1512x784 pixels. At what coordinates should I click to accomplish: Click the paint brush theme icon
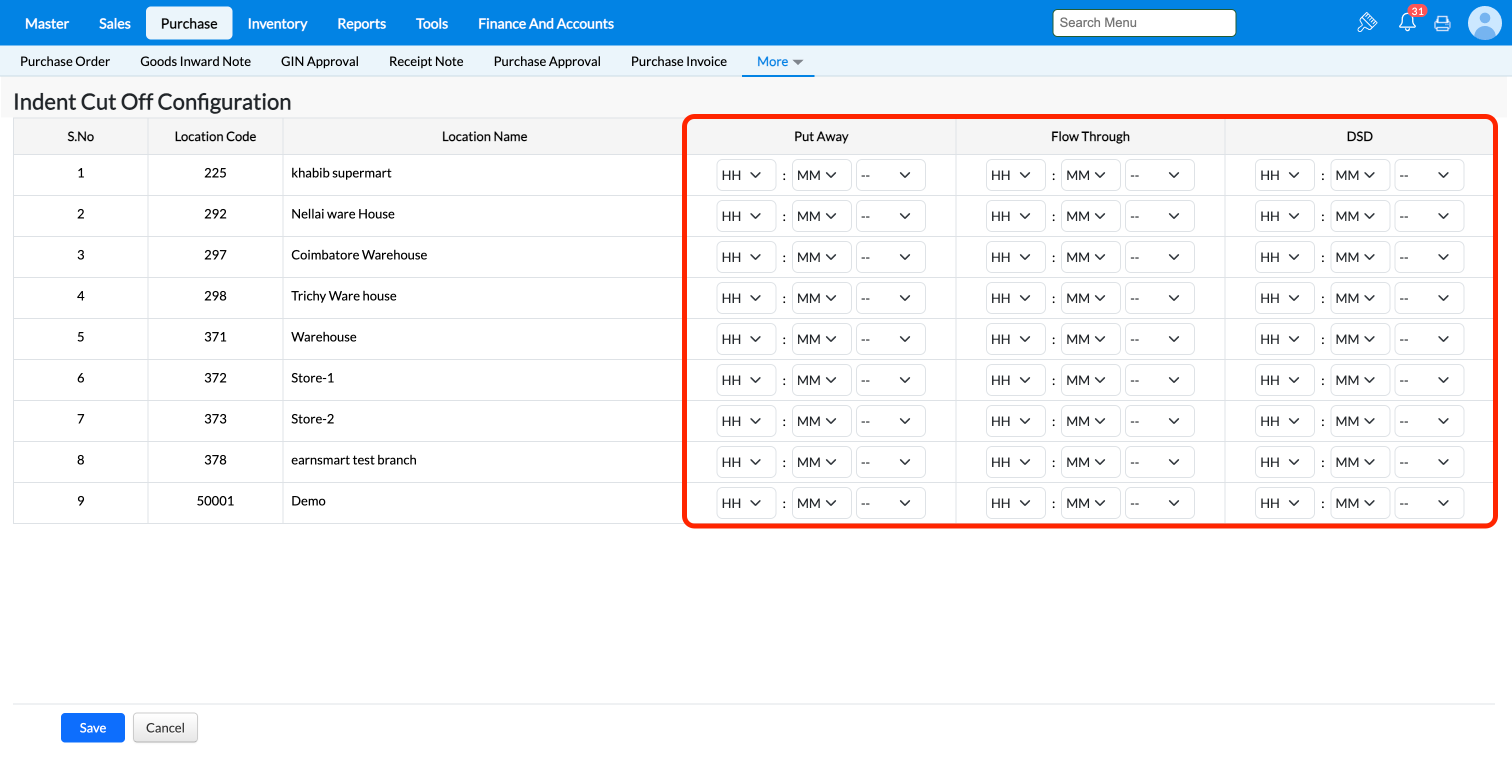pos(1366,23)
